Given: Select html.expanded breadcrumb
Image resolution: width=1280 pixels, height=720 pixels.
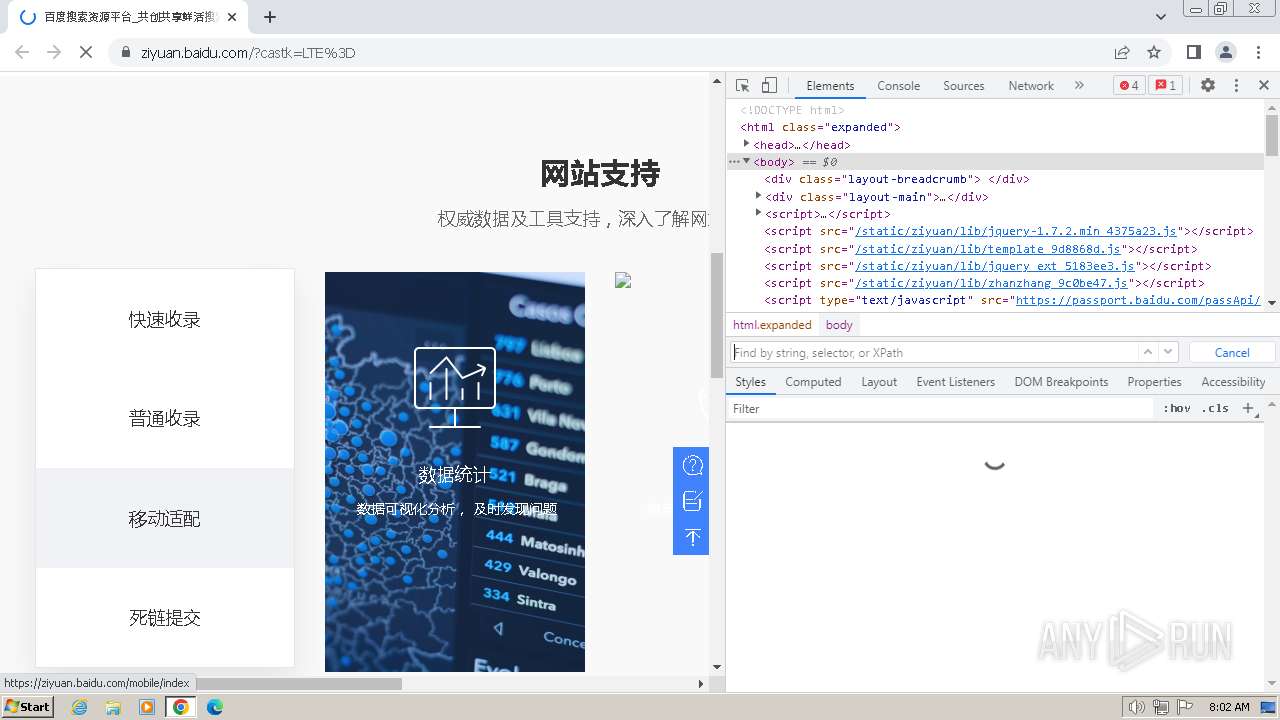Looking at the screenshot, I should pos(772,325).
